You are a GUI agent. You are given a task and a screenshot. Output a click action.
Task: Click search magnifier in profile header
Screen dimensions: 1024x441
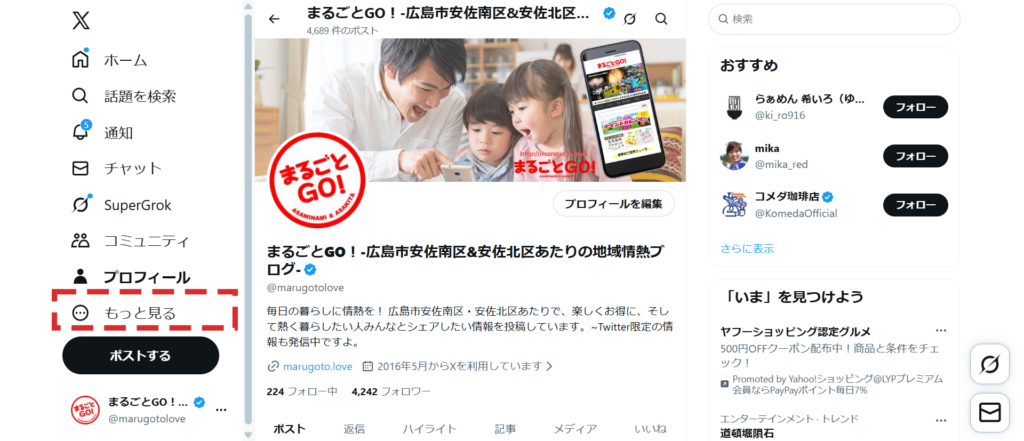click(x=662, y=19)
